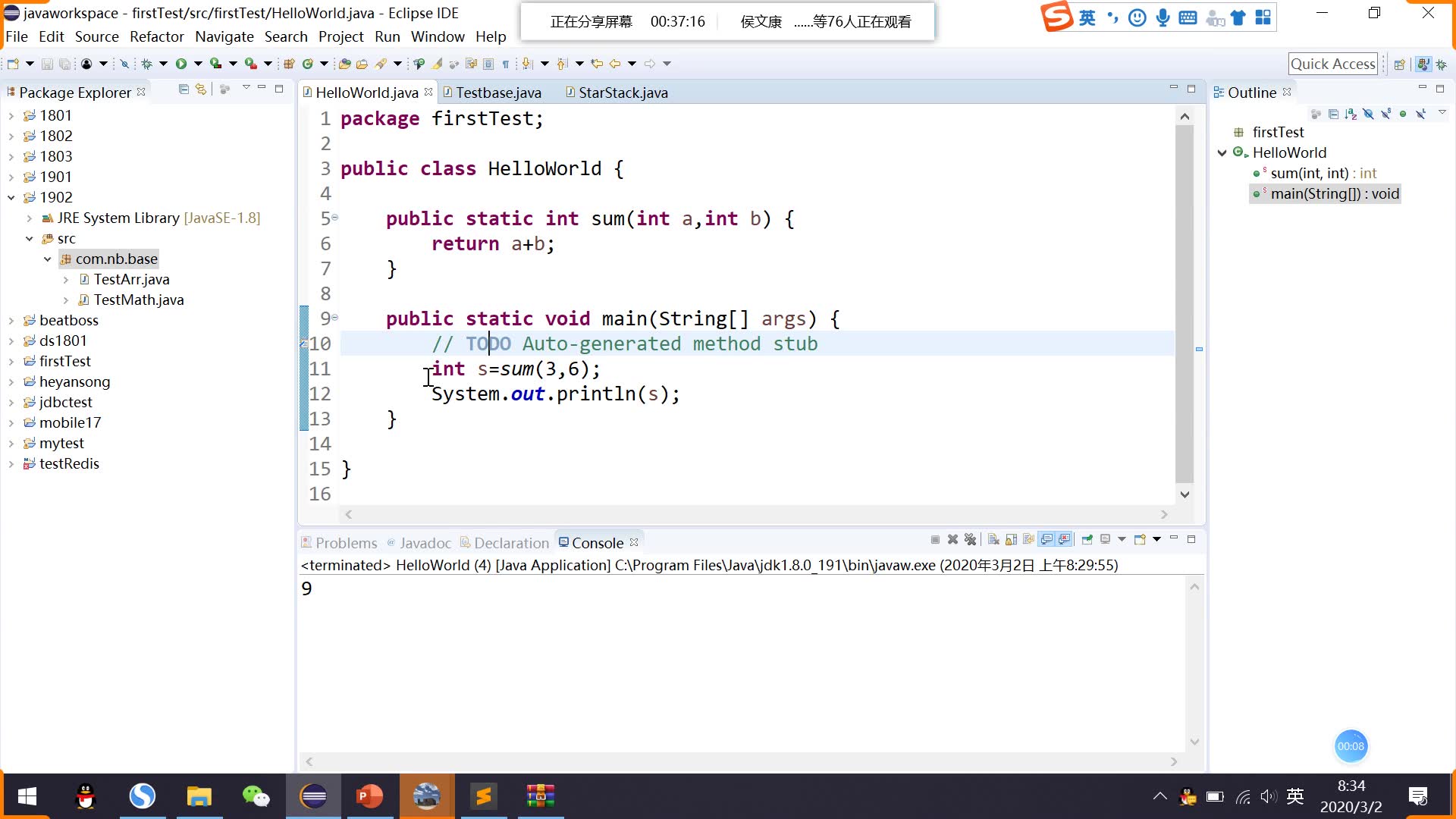Image resolution: width=1456 pixels, height=819 pixels.
Task: Collapse all in Package Explorer
Action: (184, 89)
